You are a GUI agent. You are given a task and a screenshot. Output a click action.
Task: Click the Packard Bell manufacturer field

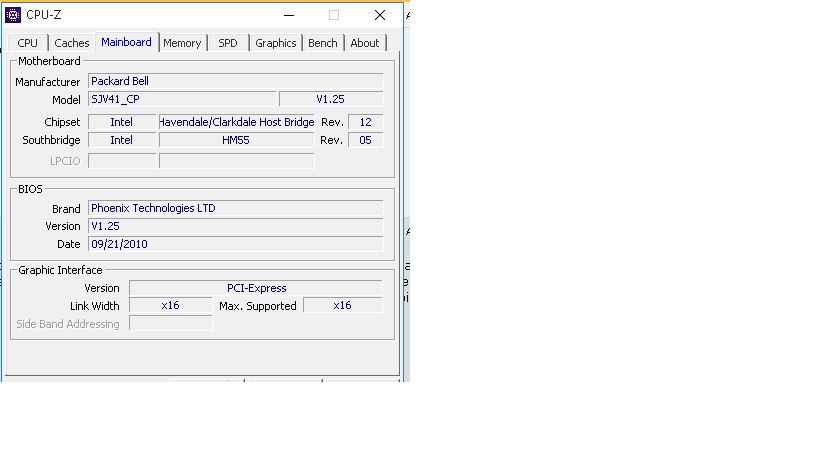[235, 81]
